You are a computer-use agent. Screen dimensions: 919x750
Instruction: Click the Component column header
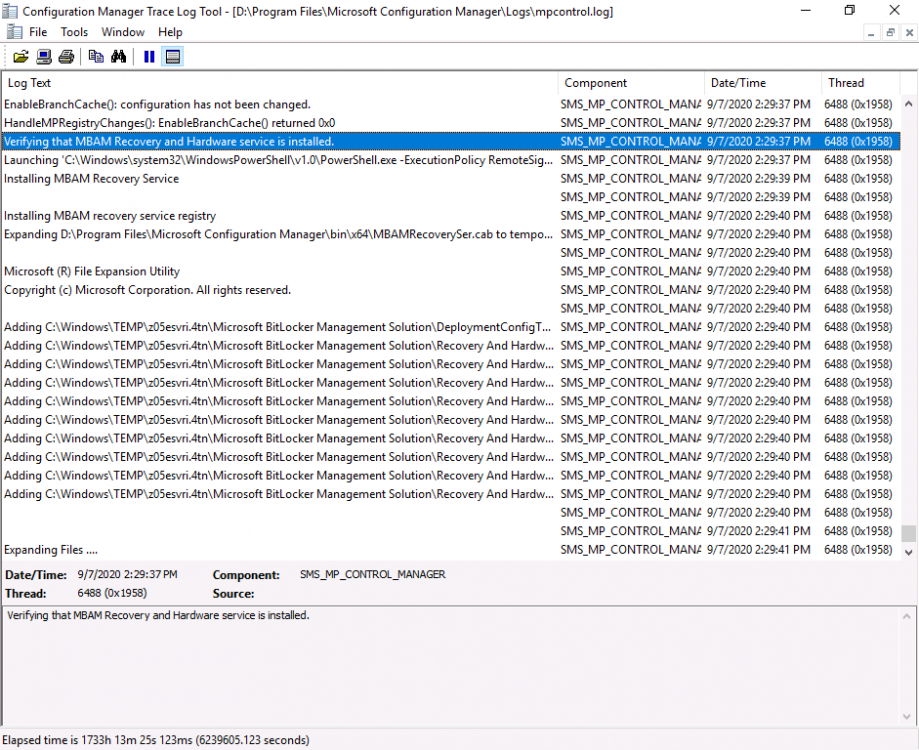pyautogui.click(x=631, y=83)
